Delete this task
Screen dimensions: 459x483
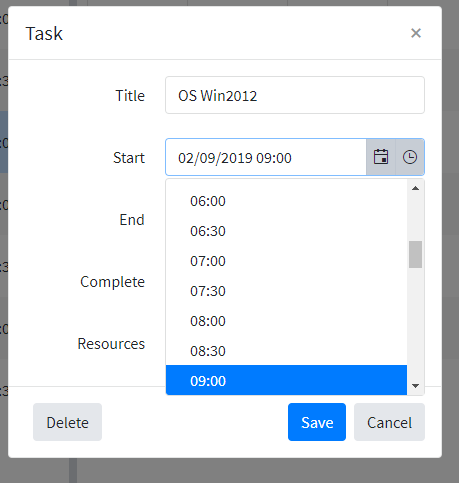point(67,422)
